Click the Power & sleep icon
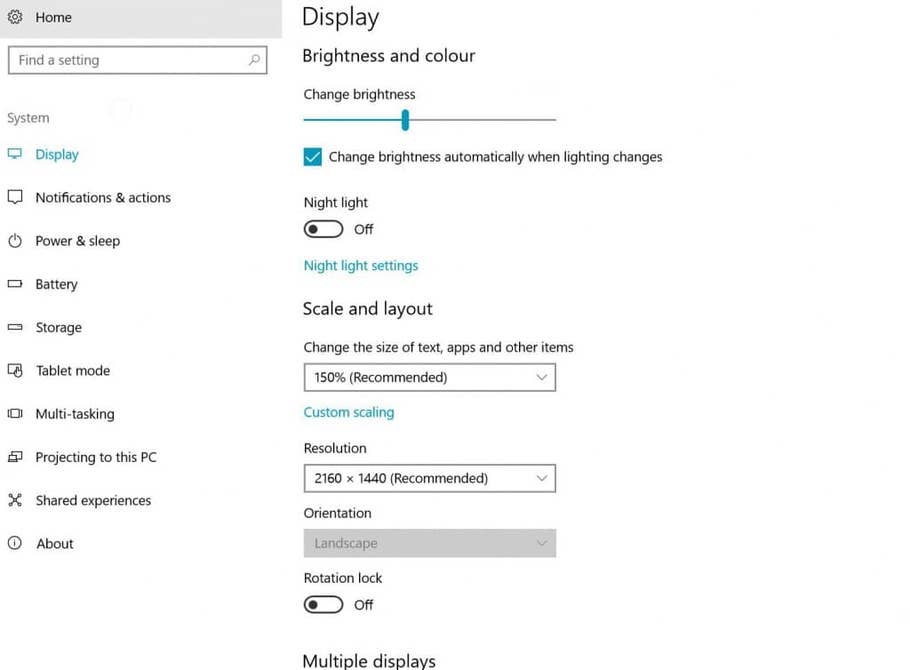The width and height of the screenshot is (910, 670). (x=15, y=241)
